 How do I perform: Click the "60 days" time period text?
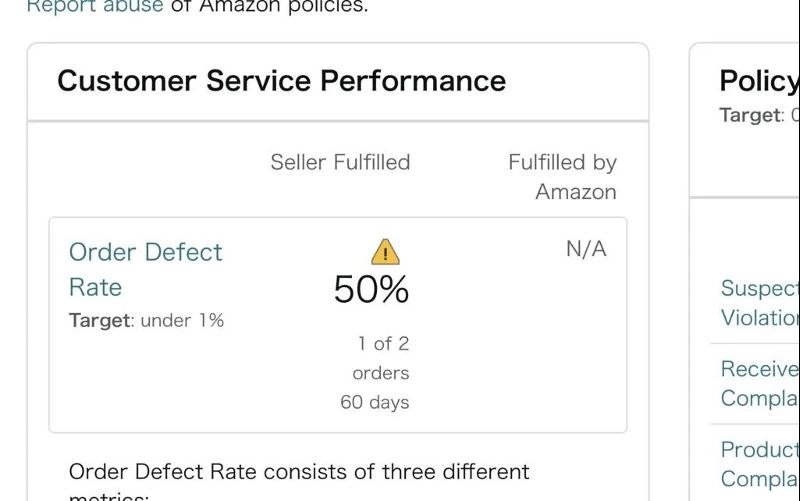click(x=374, y=403)
